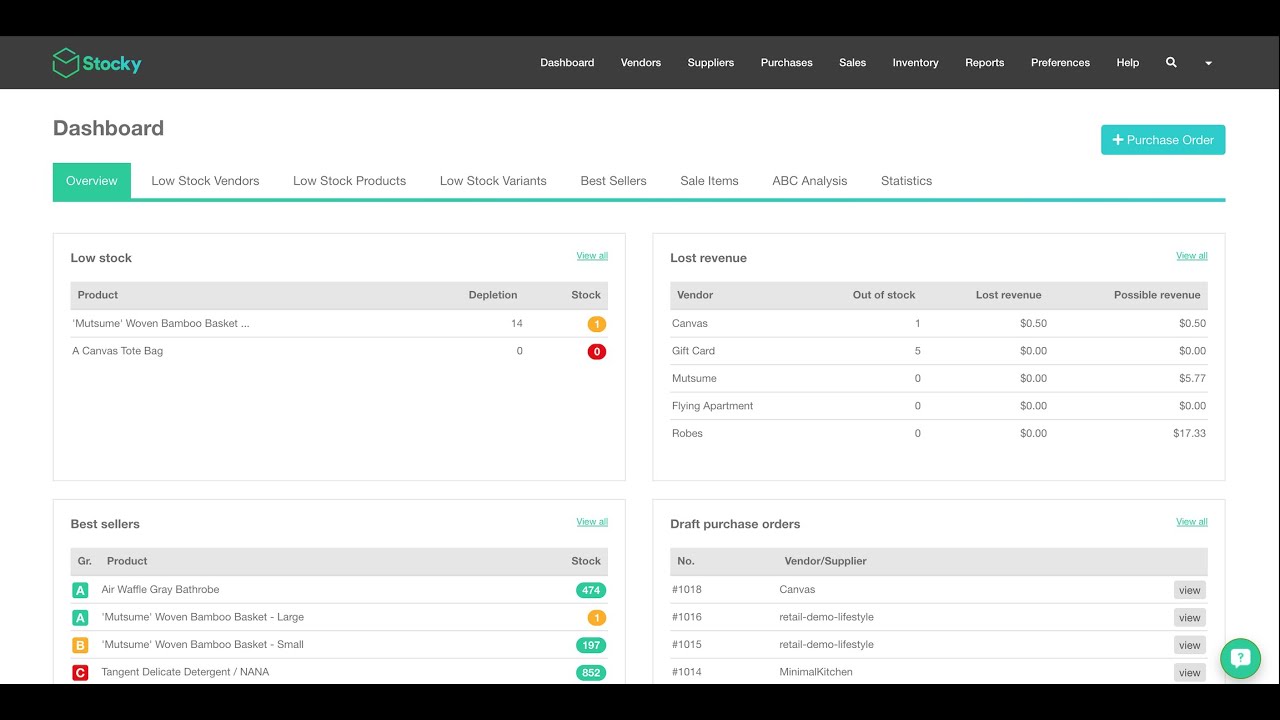This screenshot has height=720, width=1280.
Task: Click the red stock badge 0 for Canvas Tote Bag
Action: tap(596, 352)
